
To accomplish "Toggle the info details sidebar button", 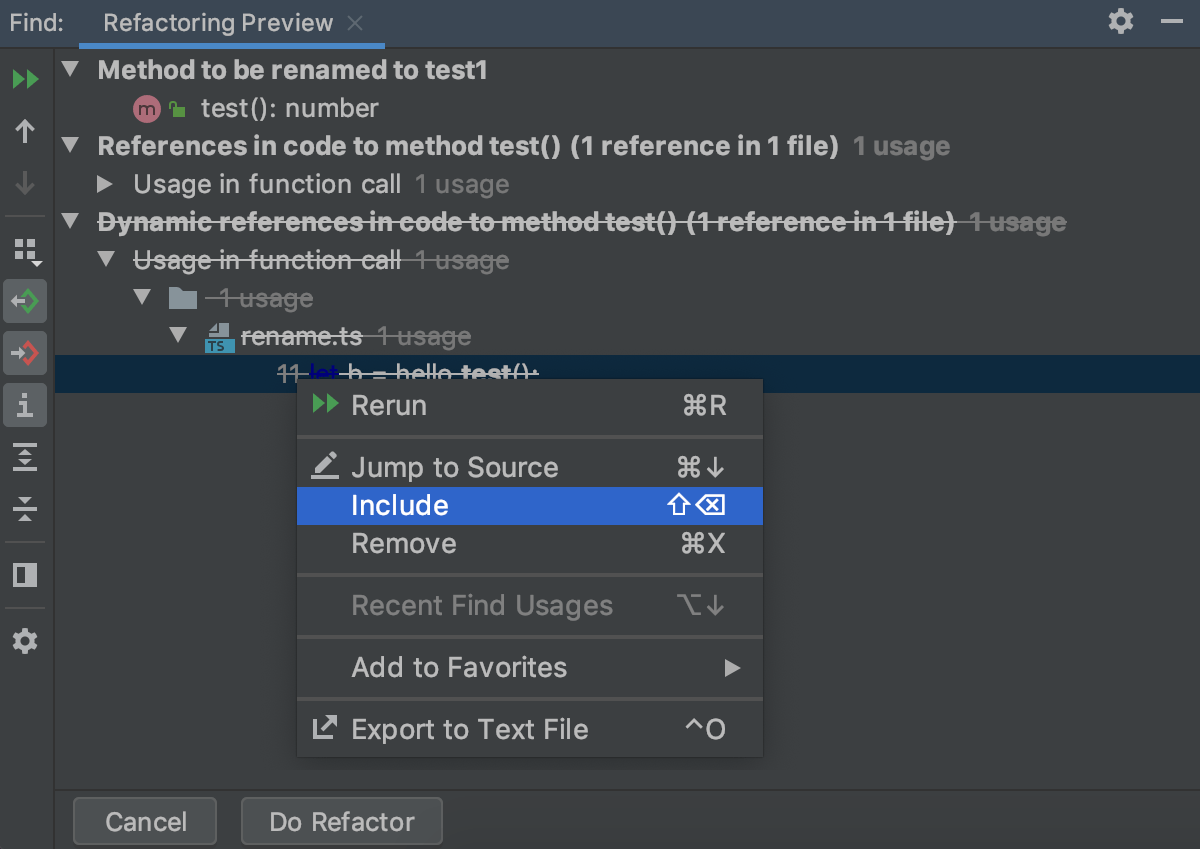I will [26, 405].
